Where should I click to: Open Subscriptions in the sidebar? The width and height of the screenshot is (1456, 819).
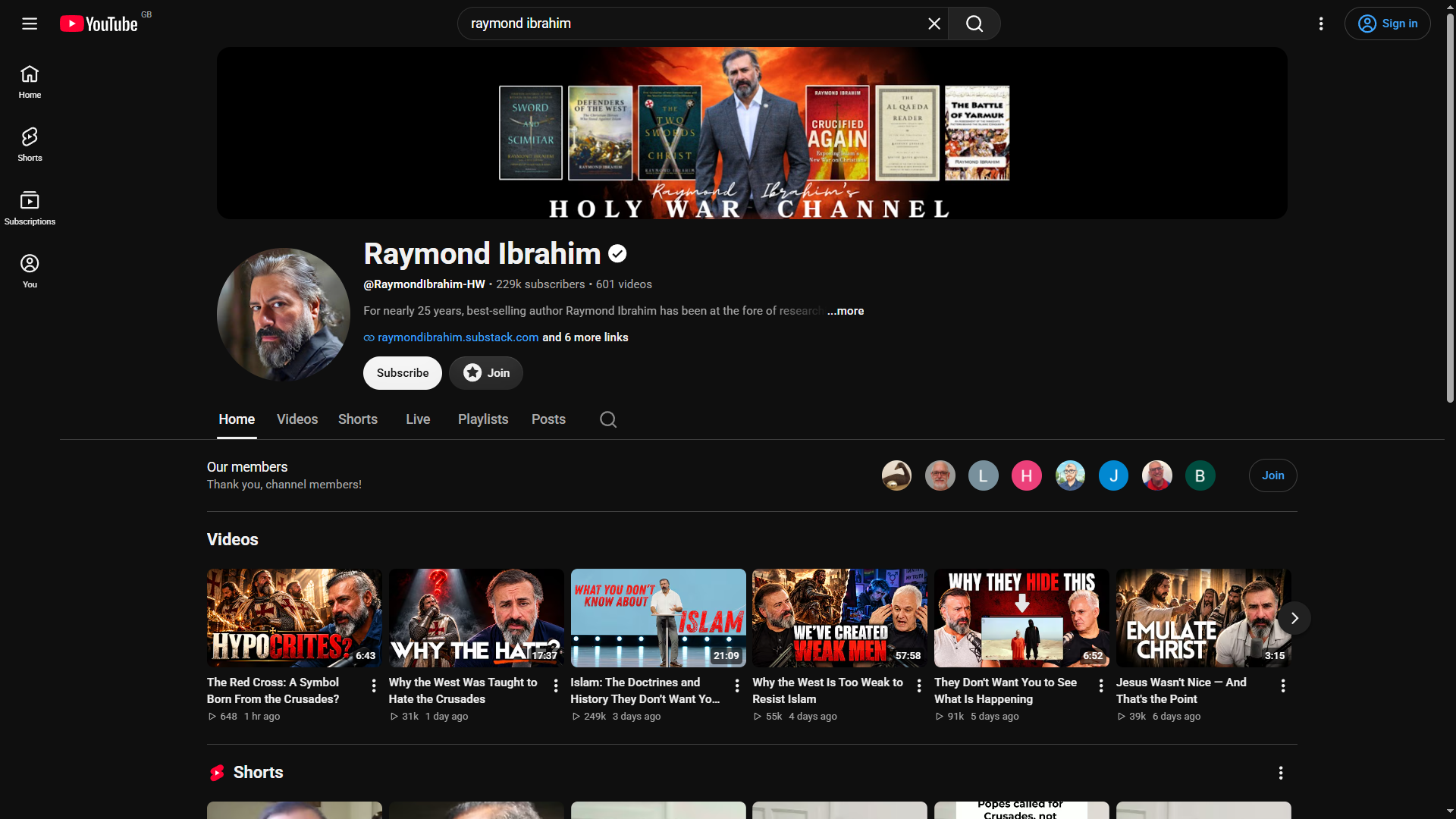pyautogui.click(x=30, y=209)
